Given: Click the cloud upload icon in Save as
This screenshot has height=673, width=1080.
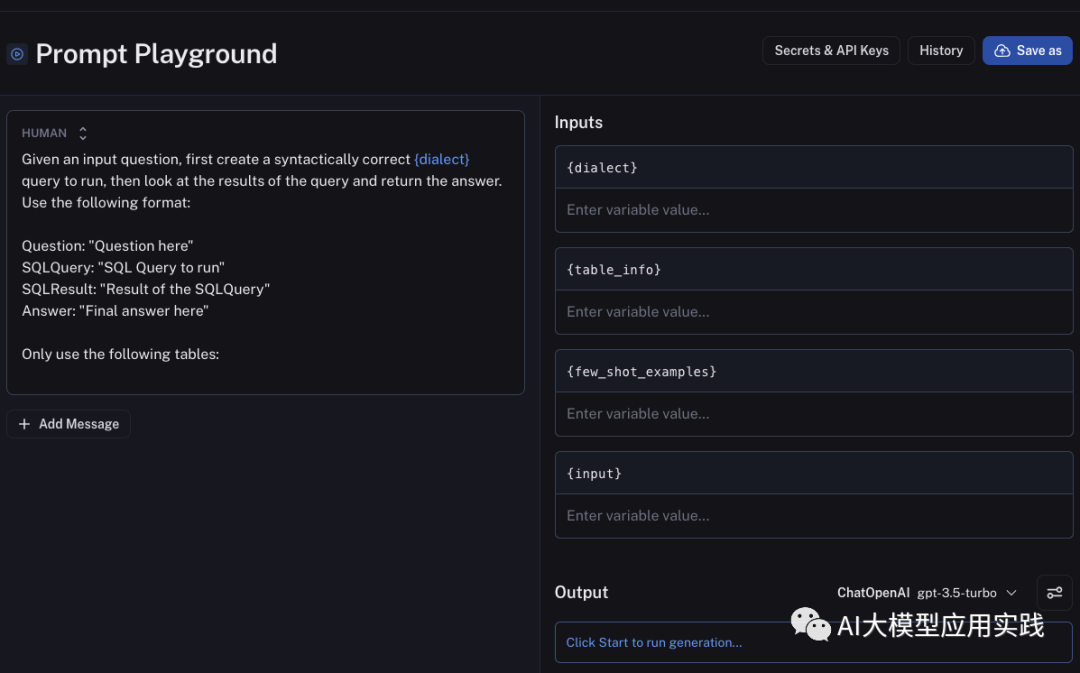Looking at the screenshot, I should coord(1002,51).
